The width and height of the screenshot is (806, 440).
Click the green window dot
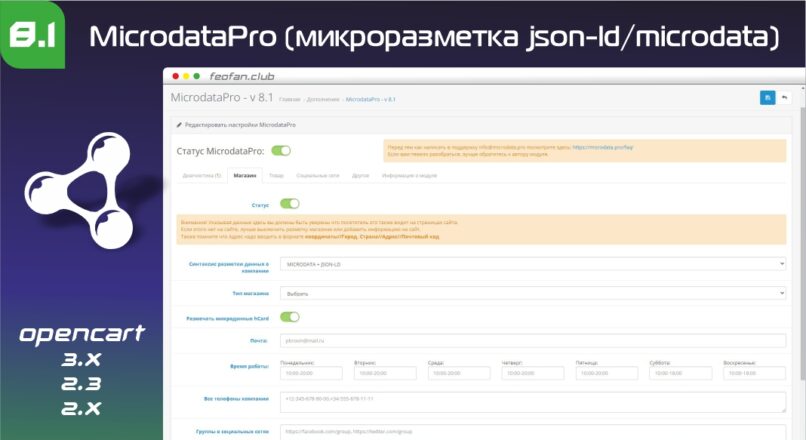pos(196,76)
